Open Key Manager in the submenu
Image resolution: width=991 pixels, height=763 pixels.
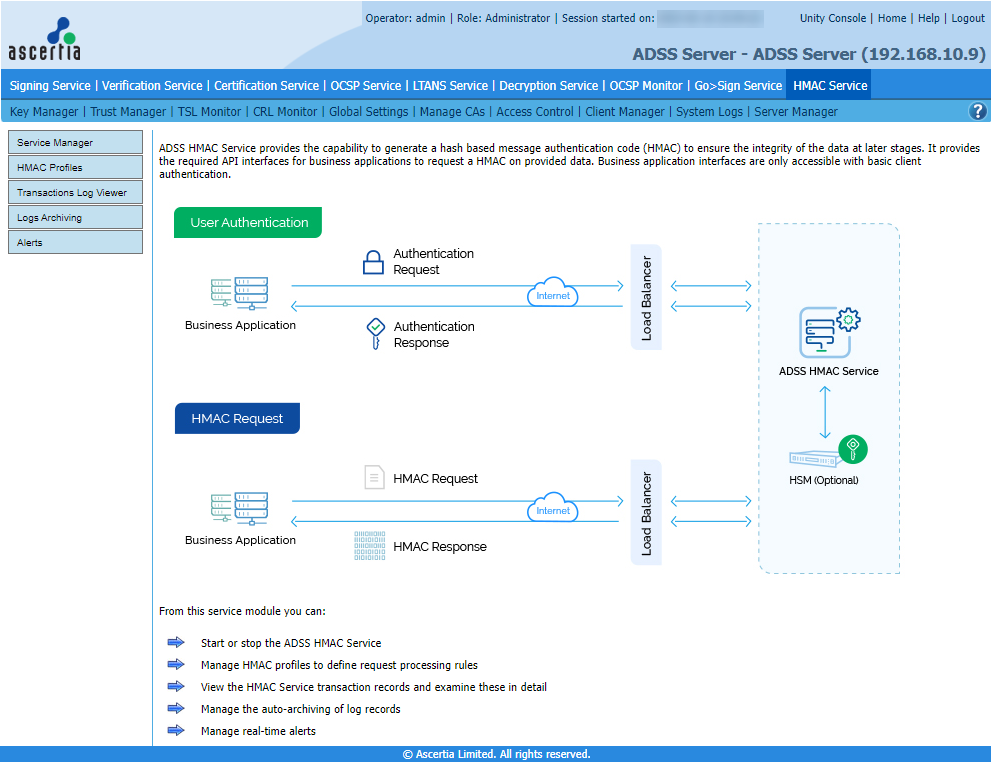tap(44, 112)
